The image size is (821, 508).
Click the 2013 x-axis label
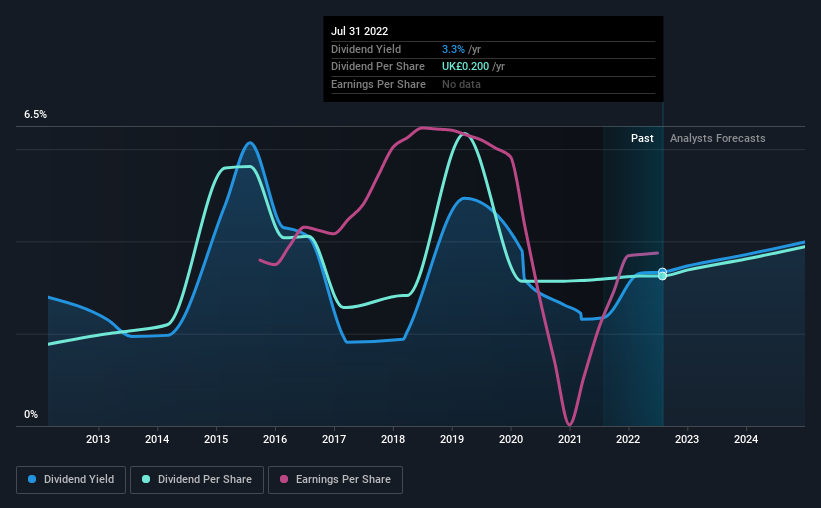pyautogui.click(x=98, y=439)
